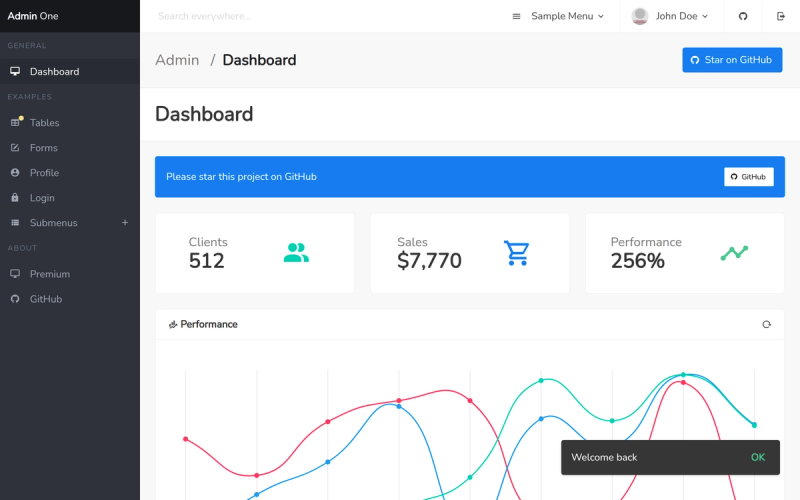Click the chart icon beside Performance heading
Screen dimensions: 800x500
coord(173,324)
